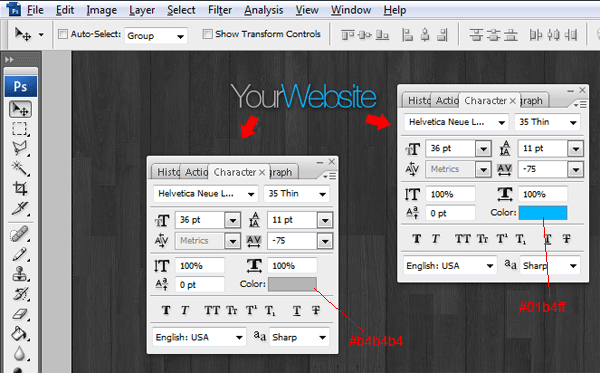Click the Align Bottom Edges icon
Image resolution: width=600 pixels, height=373 pixels.
point(382,35)
